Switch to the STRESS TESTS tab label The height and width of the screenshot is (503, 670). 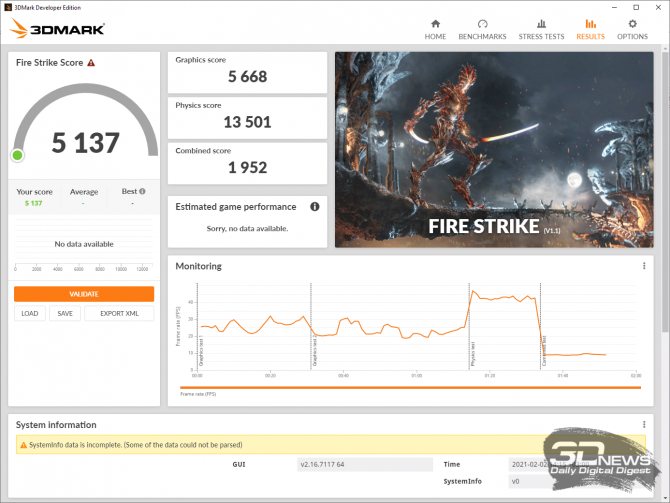coord(541,37)
